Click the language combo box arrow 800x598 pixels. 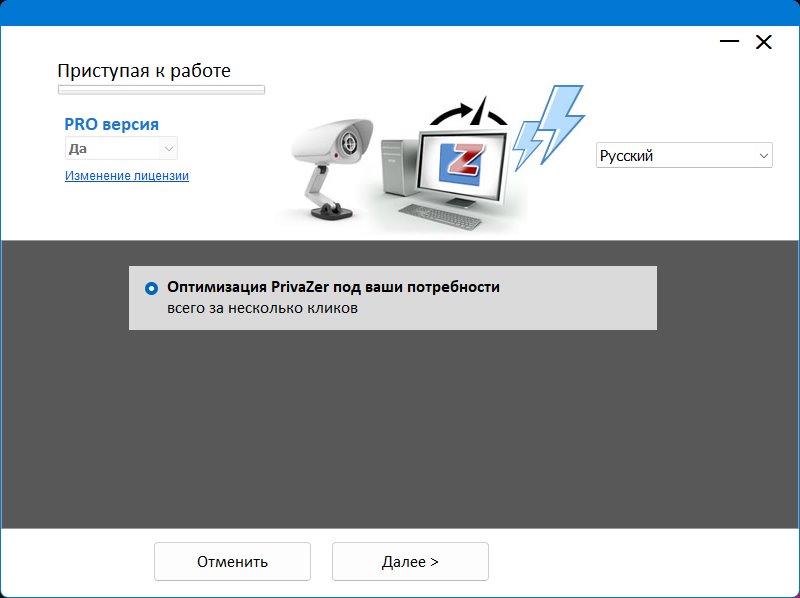coord(764,156)
